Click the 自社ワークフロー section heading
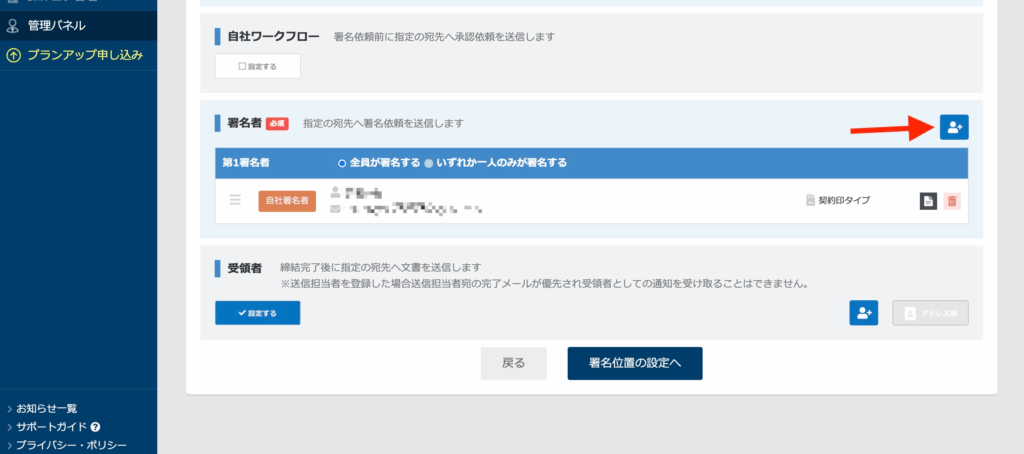Screen dimensions: 1024x454 point(274,37)
